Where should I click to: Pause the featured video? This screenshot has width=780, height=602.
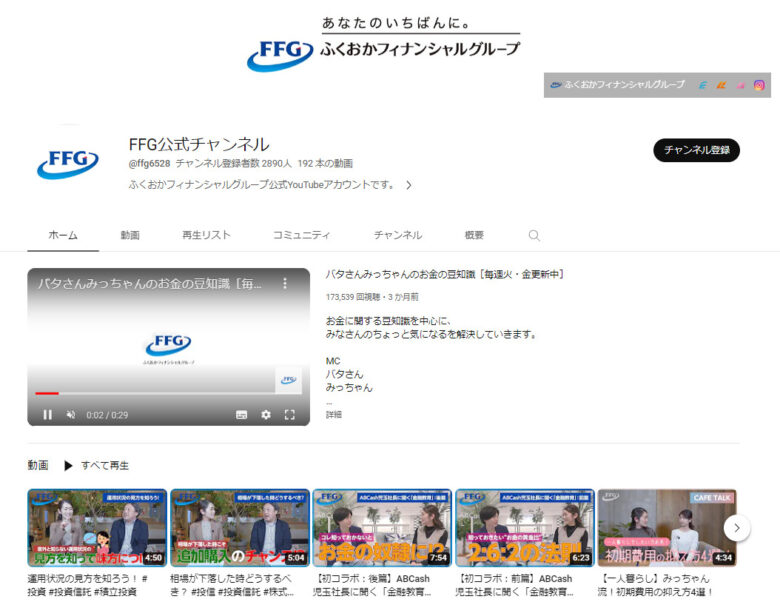[x=47, y=414]
